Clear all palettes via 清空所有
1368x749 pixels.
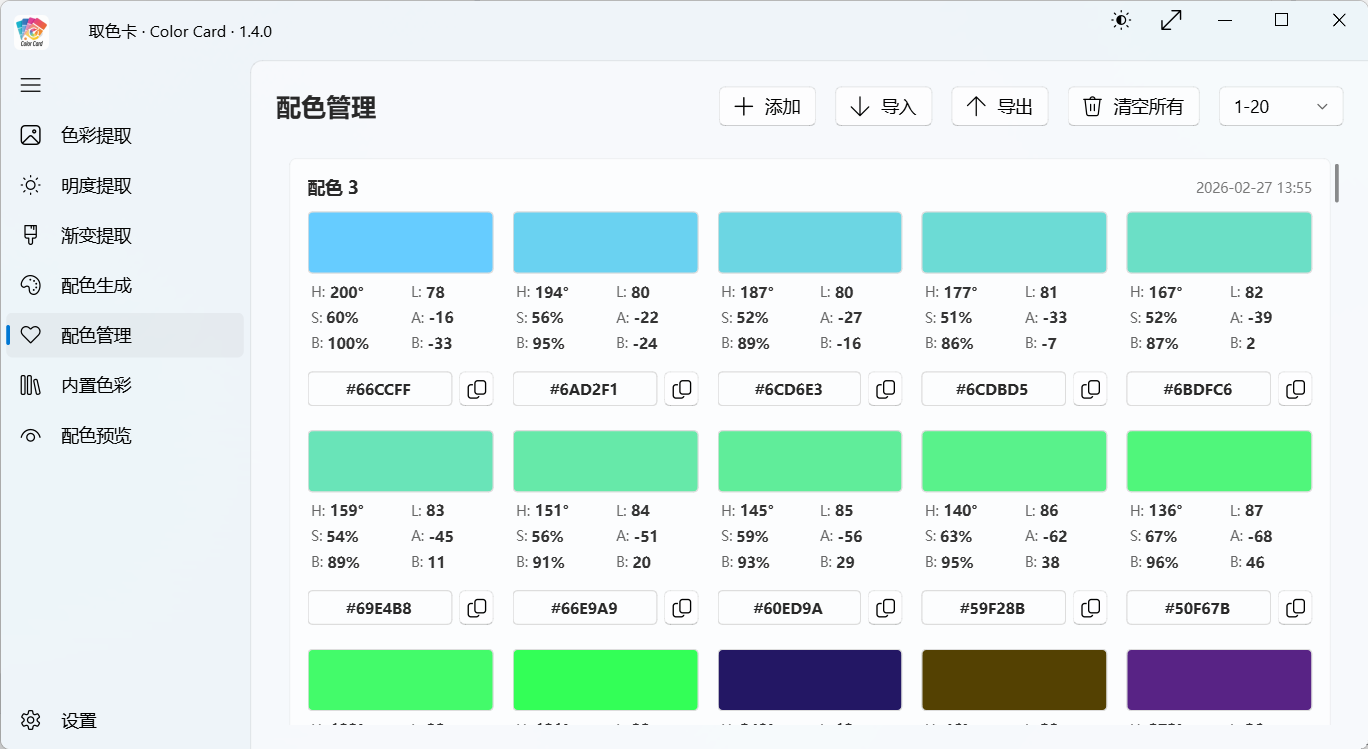point(1133,106)
